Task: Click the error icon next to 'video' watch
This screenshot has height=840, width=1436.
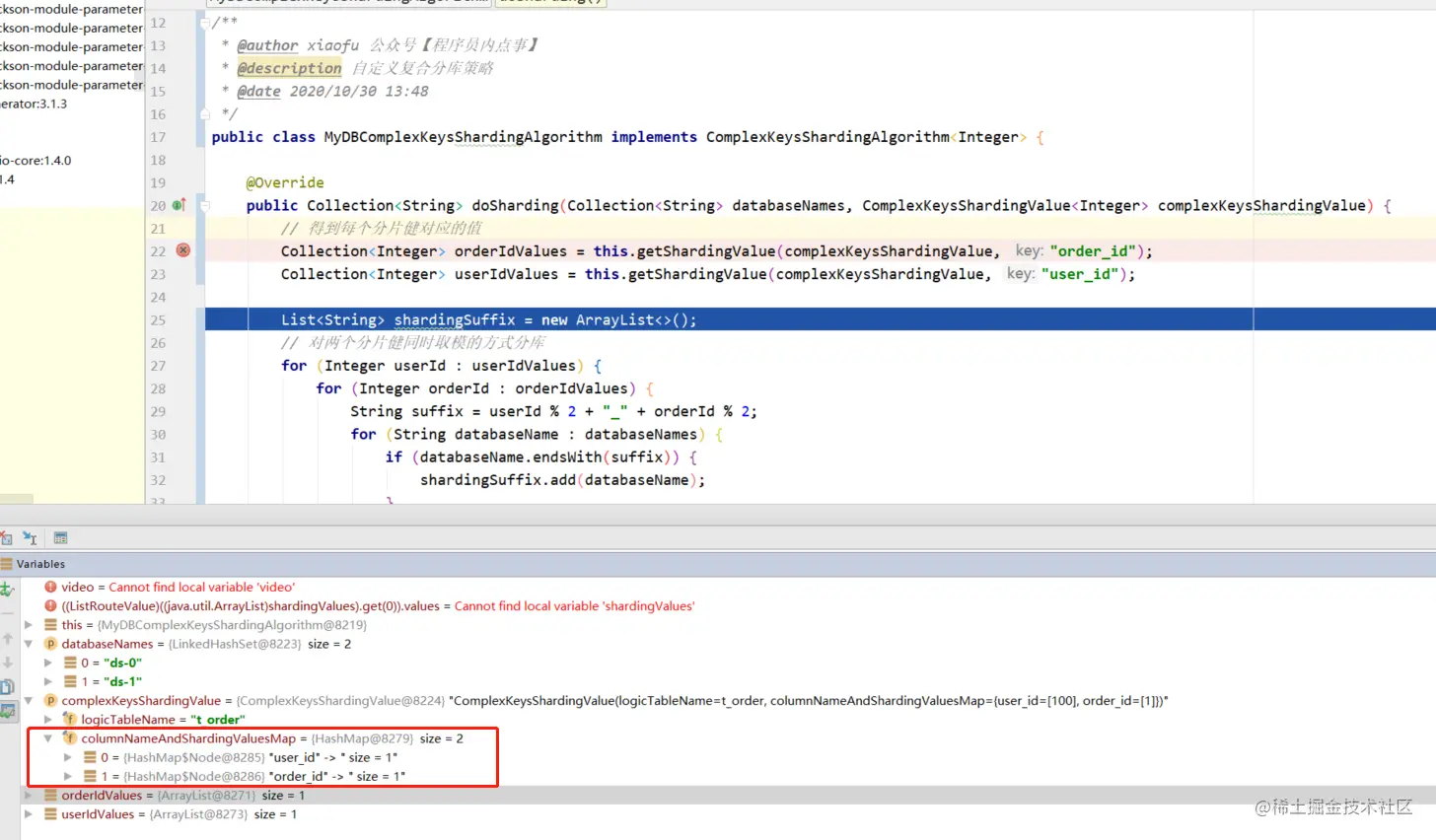Action: pyautogui.click(x=50, y=587)
